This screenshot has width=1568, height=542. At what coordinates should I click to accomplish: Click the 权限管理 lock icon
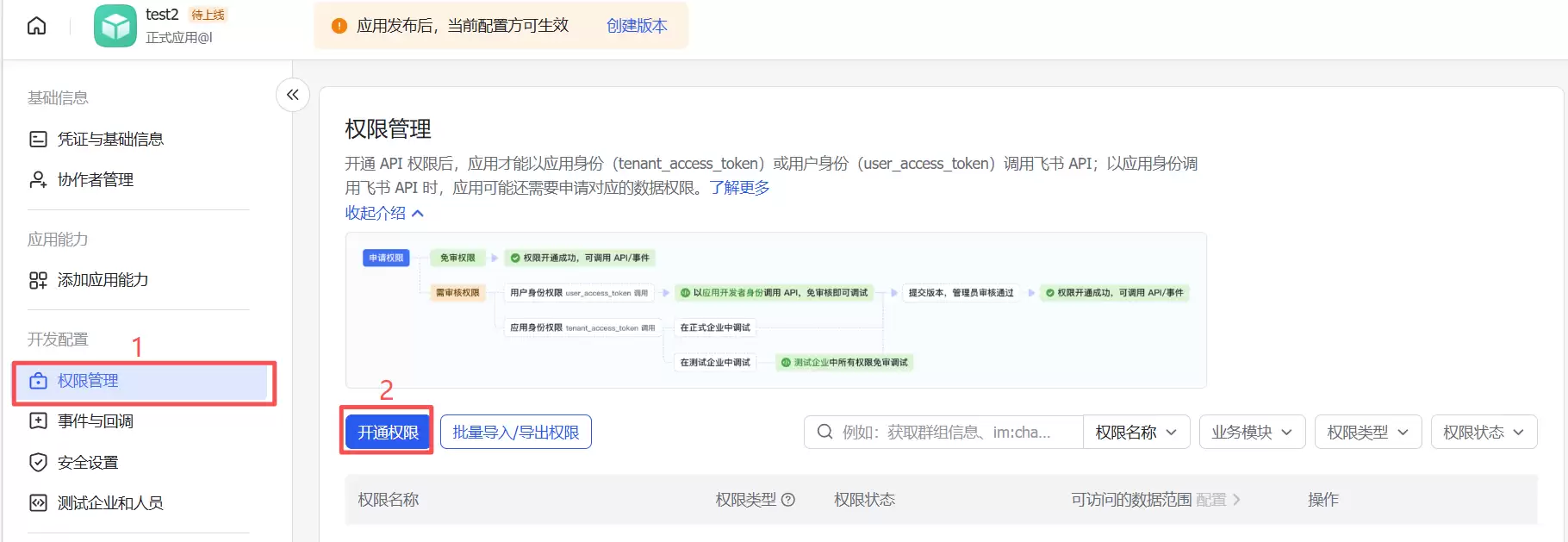[38, 381]
